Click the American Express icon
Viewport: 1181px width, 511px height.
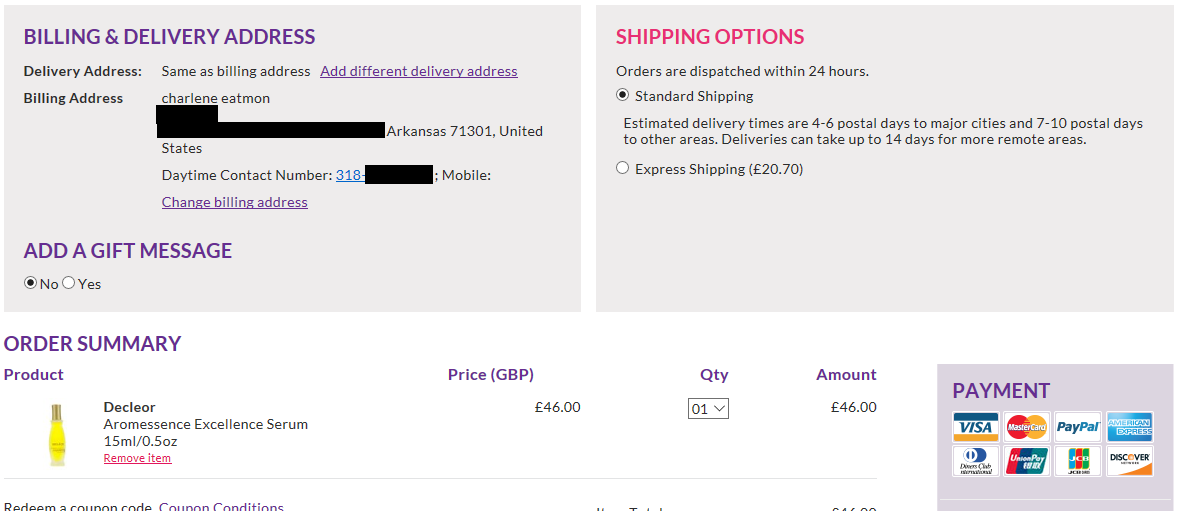1129,427
